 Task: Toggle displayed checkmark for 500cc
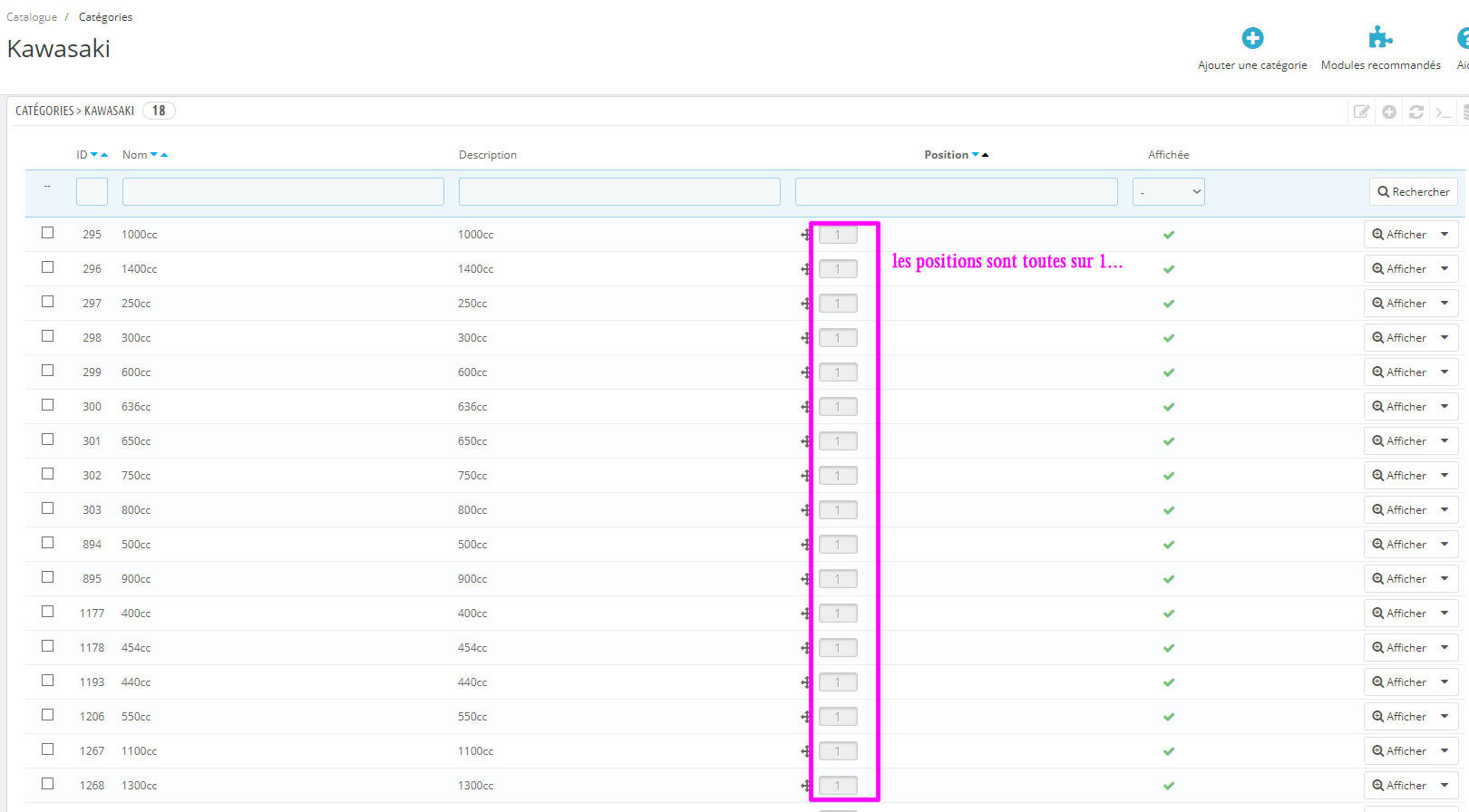click(x=1169, y=545)
